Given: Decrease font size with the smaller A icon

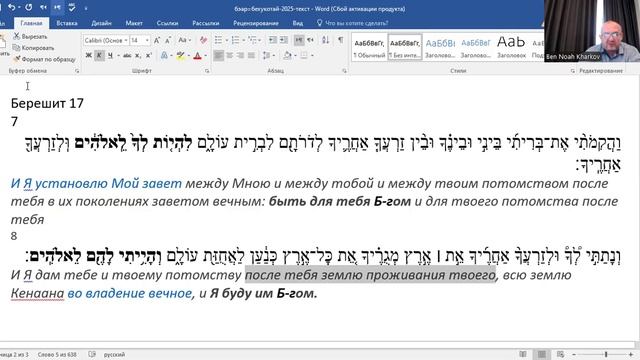Looking at the screenshot, I should click(x=168, y=40).
